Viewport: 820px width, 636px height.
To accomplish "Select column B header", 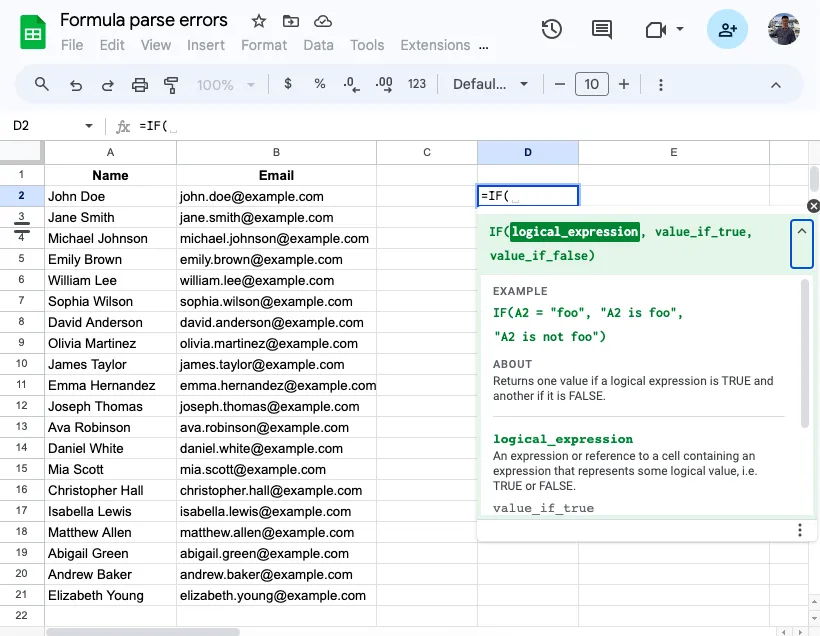I will point(276,152).
